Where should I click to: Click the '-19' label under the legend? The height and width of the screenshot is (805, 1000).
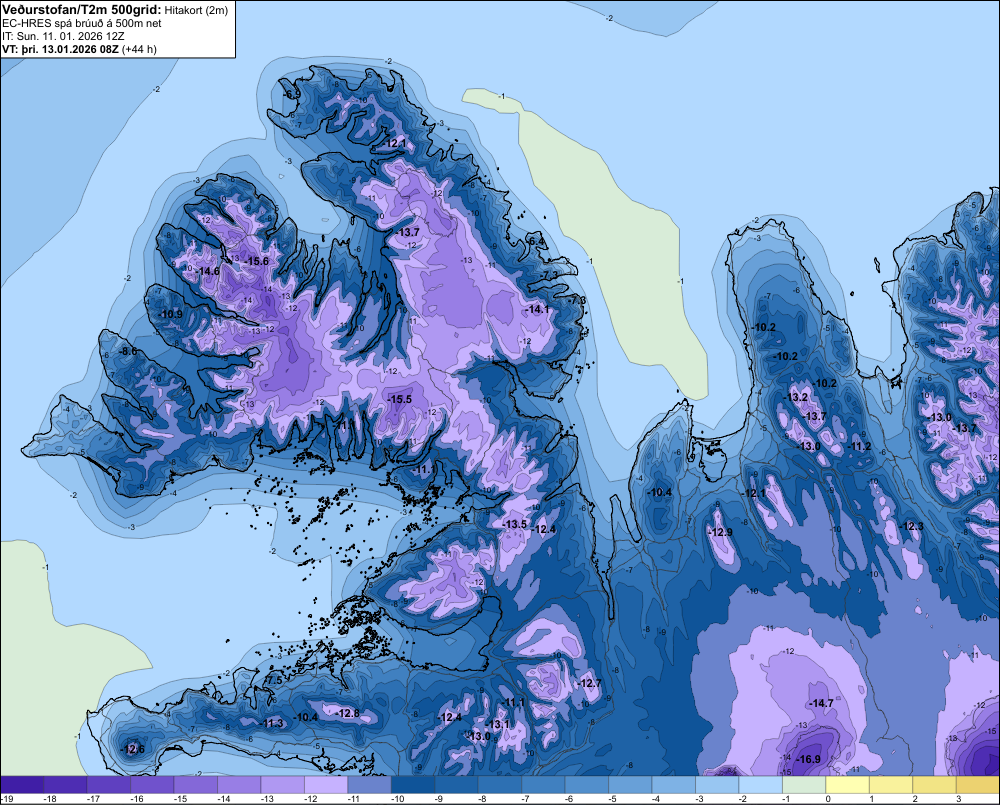click(6, 799)
